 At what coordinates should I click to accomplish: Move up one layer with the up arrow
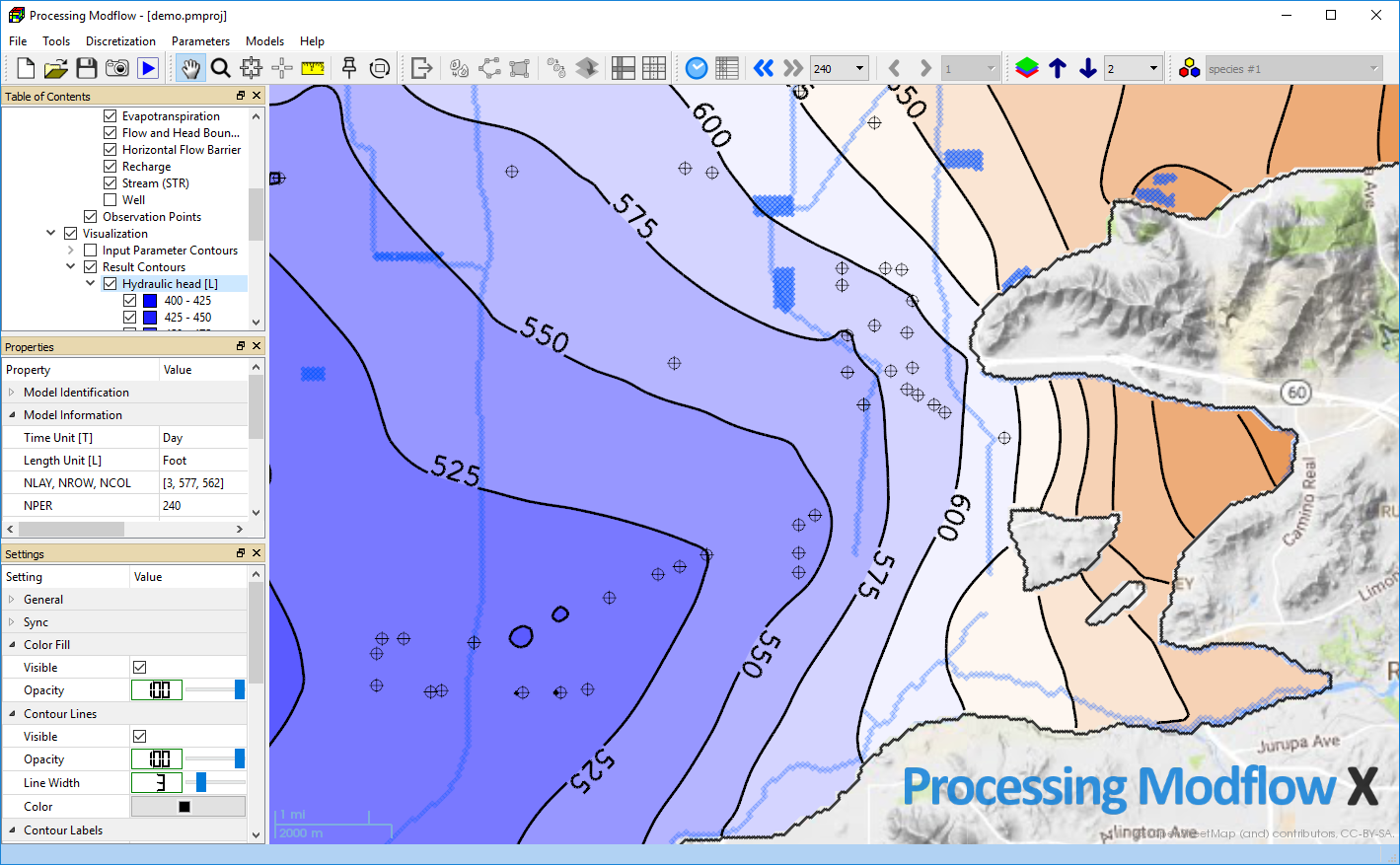click(x=1058, y=68)
